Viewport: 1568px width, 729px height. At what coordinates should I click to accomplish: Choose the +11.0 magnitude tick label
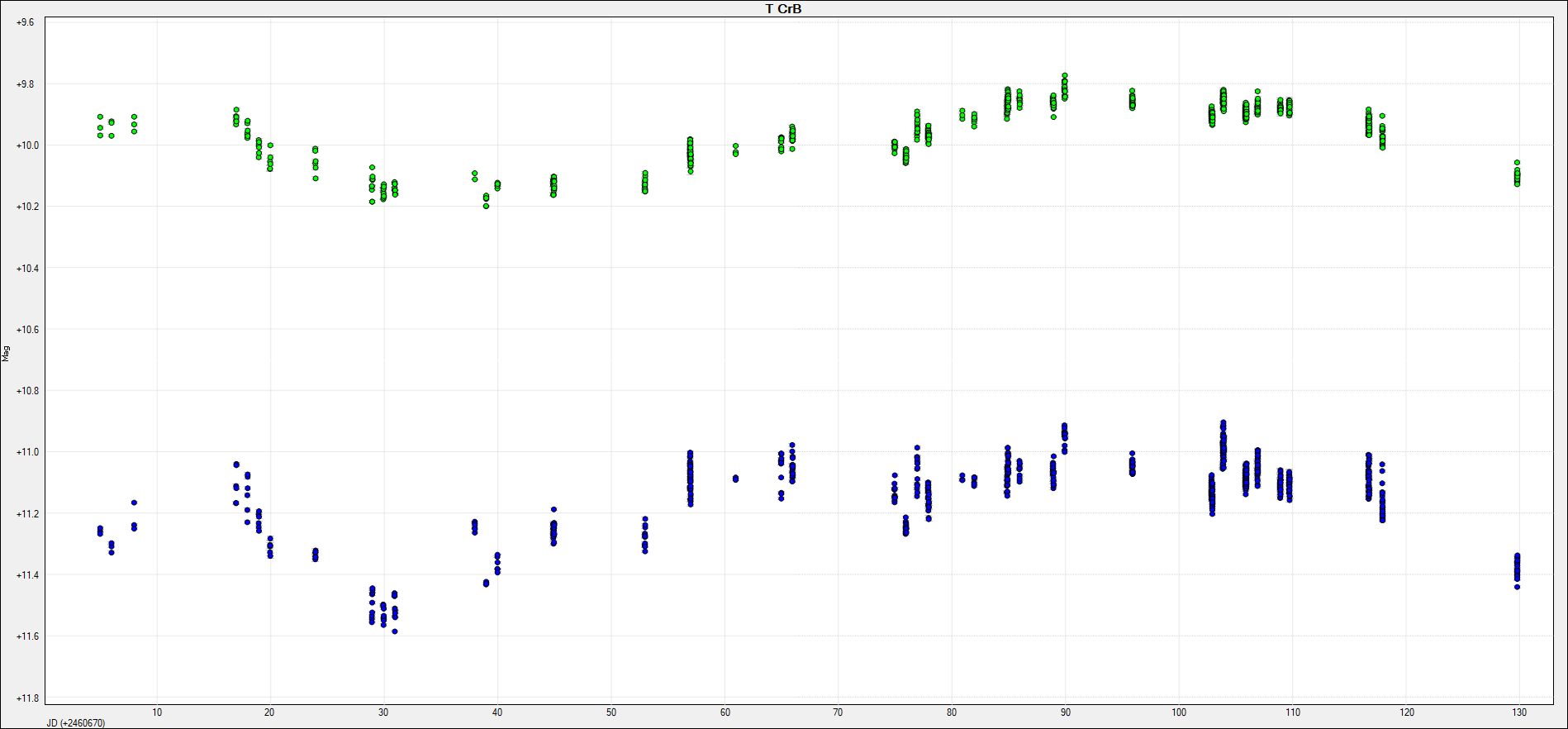pos(27,452)
